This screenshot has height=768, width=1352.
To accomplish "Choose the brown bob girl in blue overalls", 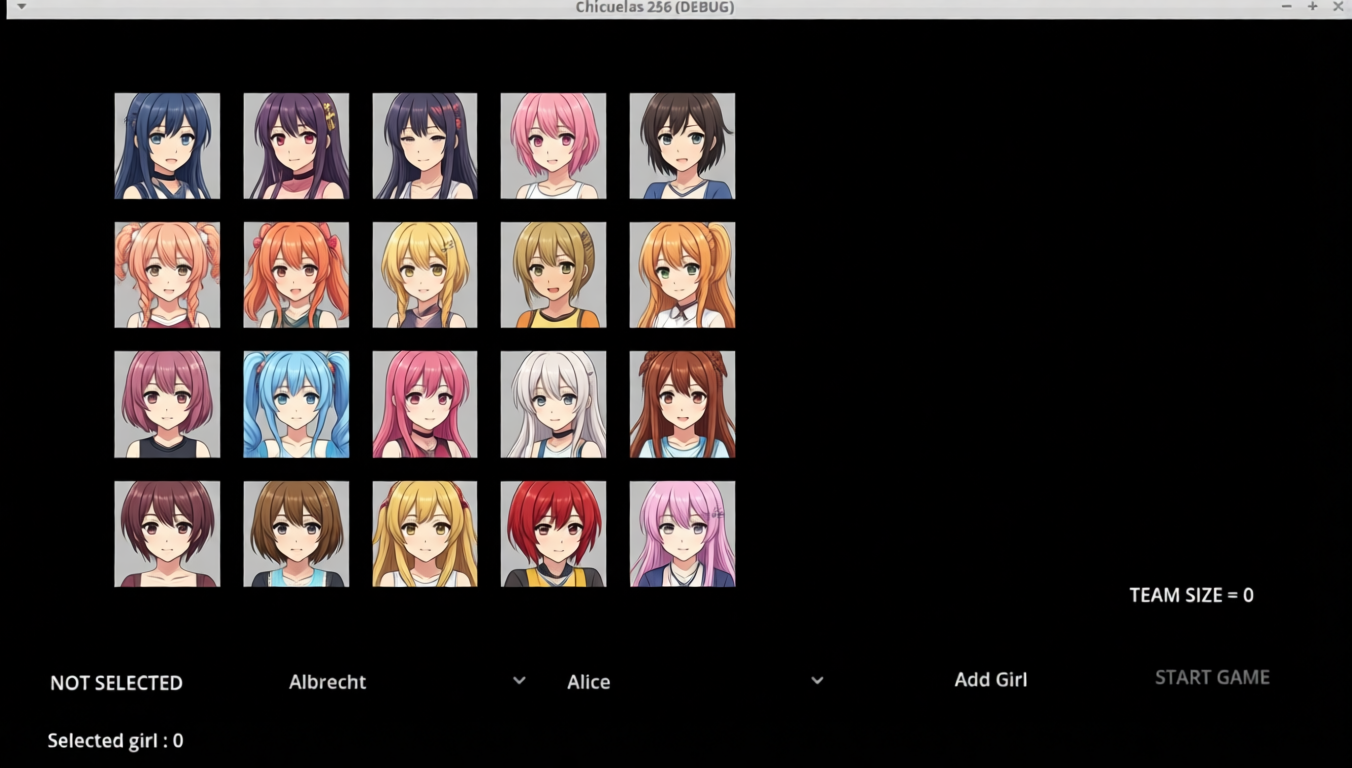I will tap(296, 534).
